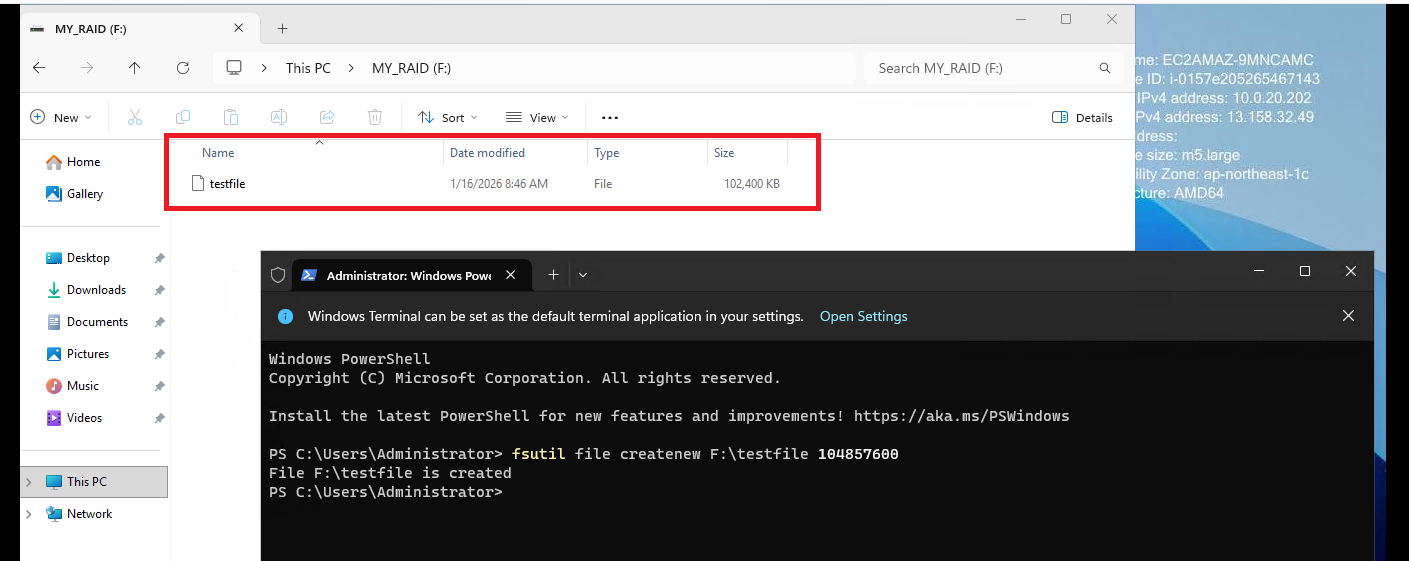Toggle the Details pane button
The image size is (1409, 561).
1082,117
